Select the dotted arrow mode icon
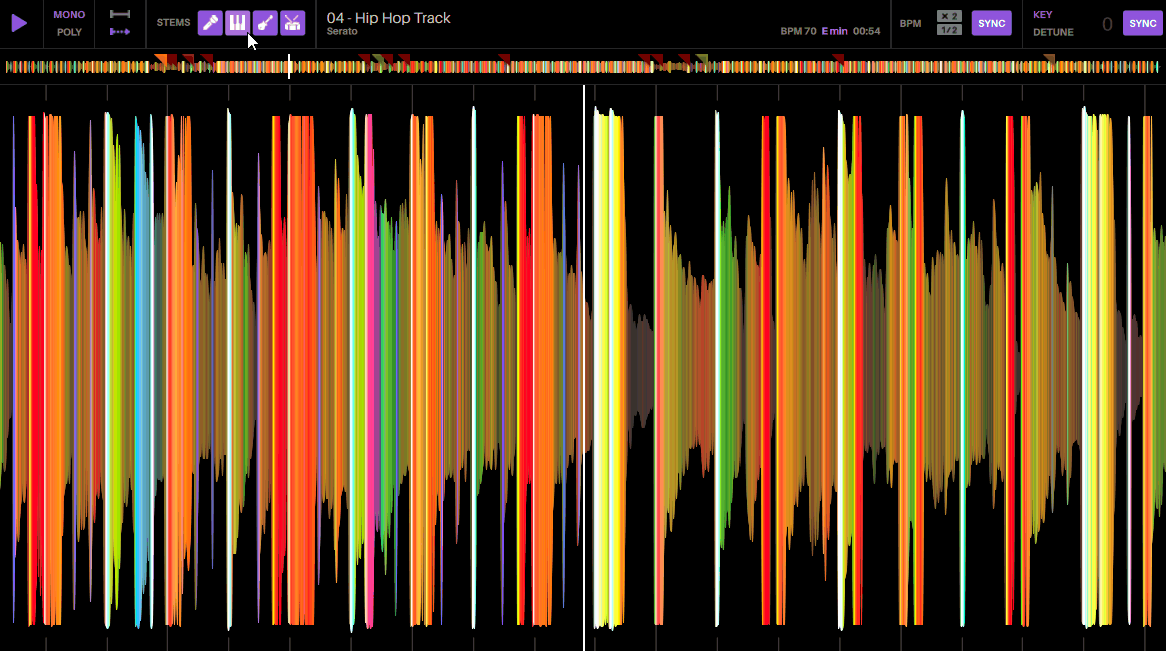Screen dimensions: 1166x651 [120, 32]
